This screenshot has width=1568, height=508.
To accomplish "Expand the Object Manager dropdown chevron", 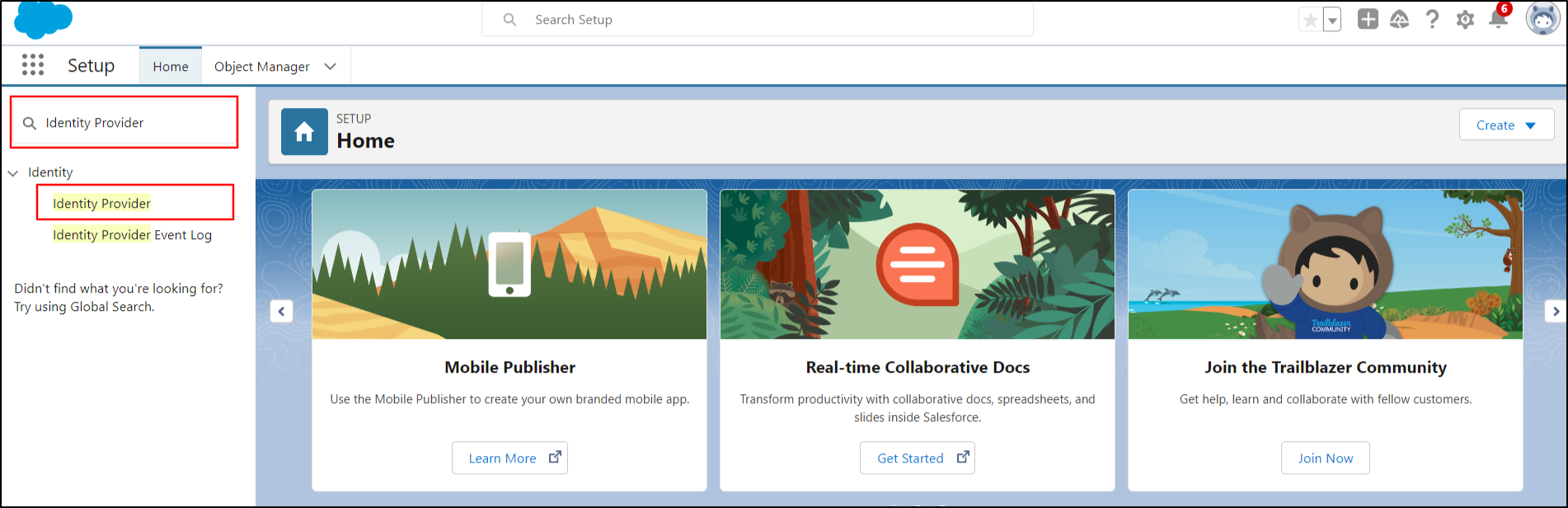I will click(331, 66).
